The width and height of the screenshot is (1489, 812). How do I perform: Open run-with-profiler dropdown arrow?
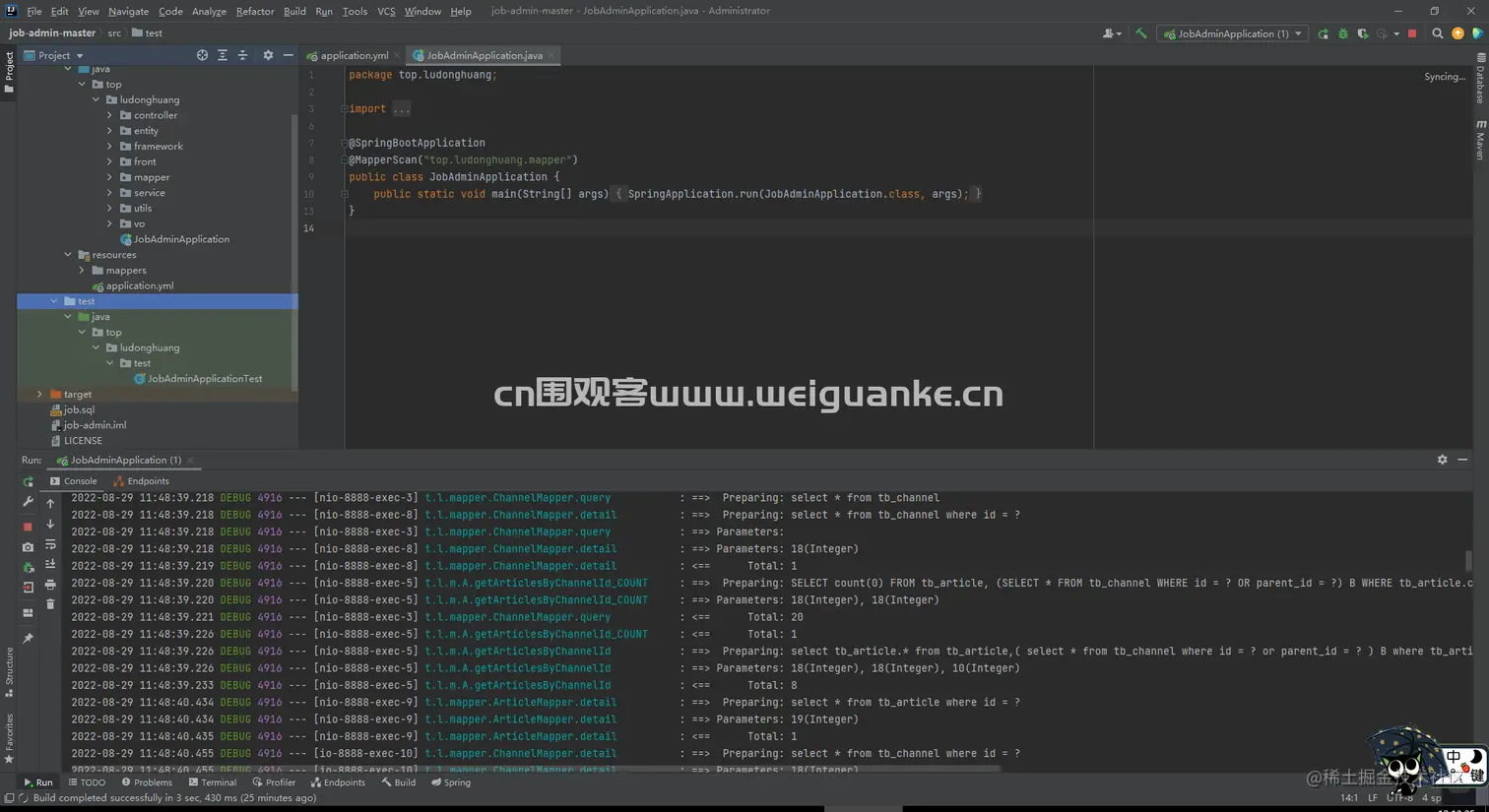pyautogui.click(x=1396, y=33)
